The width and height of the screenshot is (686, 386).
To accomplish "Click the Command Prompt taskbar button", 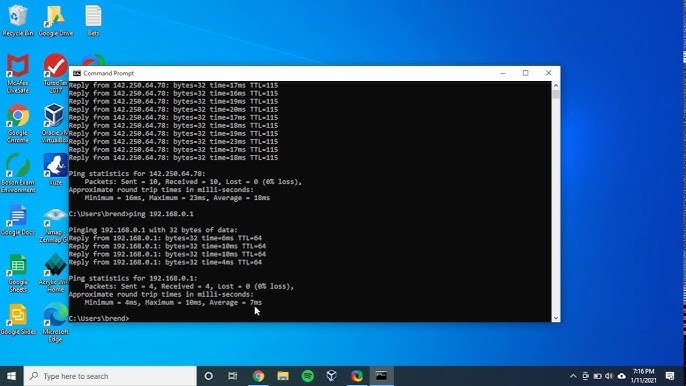I will coord(382,376).
